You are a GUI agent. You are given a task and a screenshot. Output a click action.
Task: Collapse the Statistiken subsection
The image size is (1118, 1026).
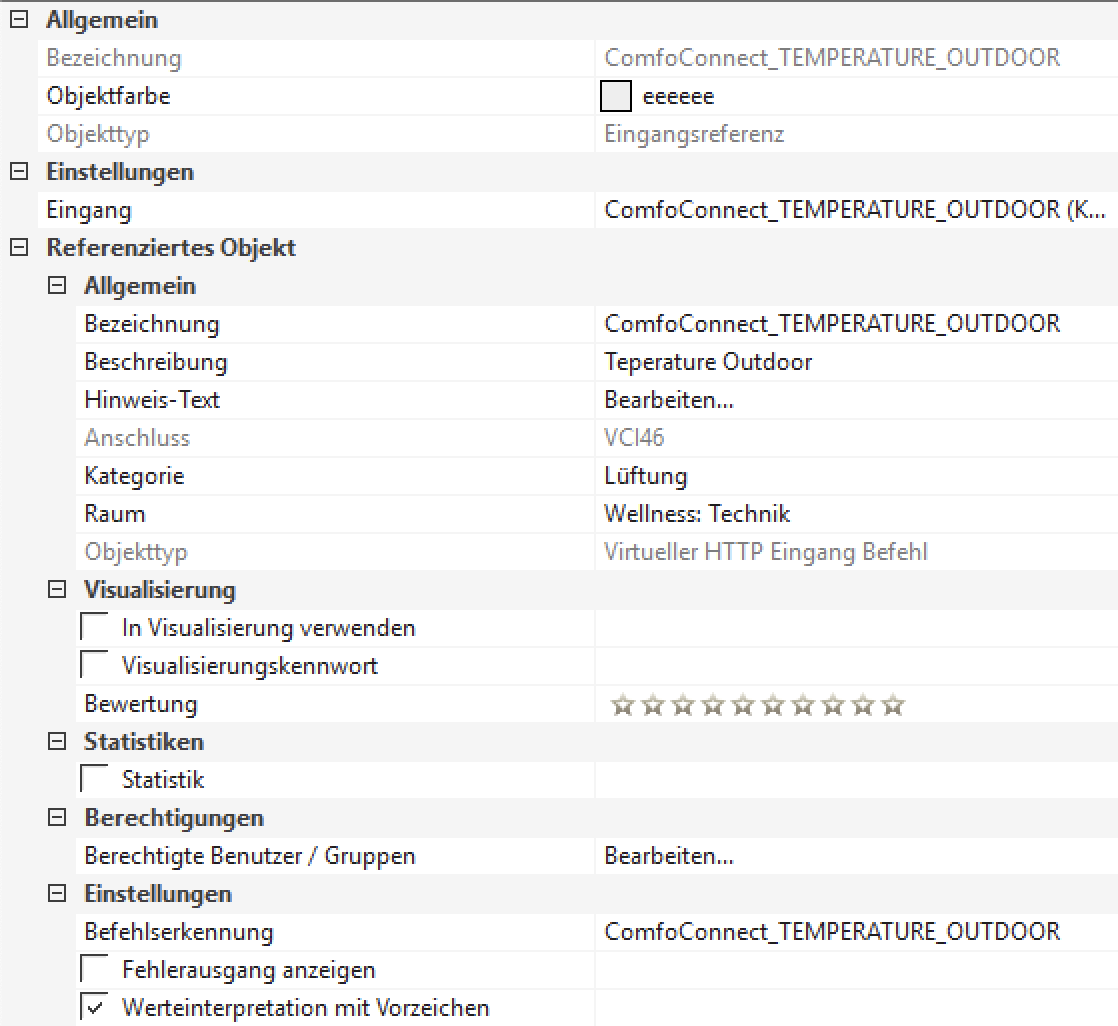tap(57, 742)
